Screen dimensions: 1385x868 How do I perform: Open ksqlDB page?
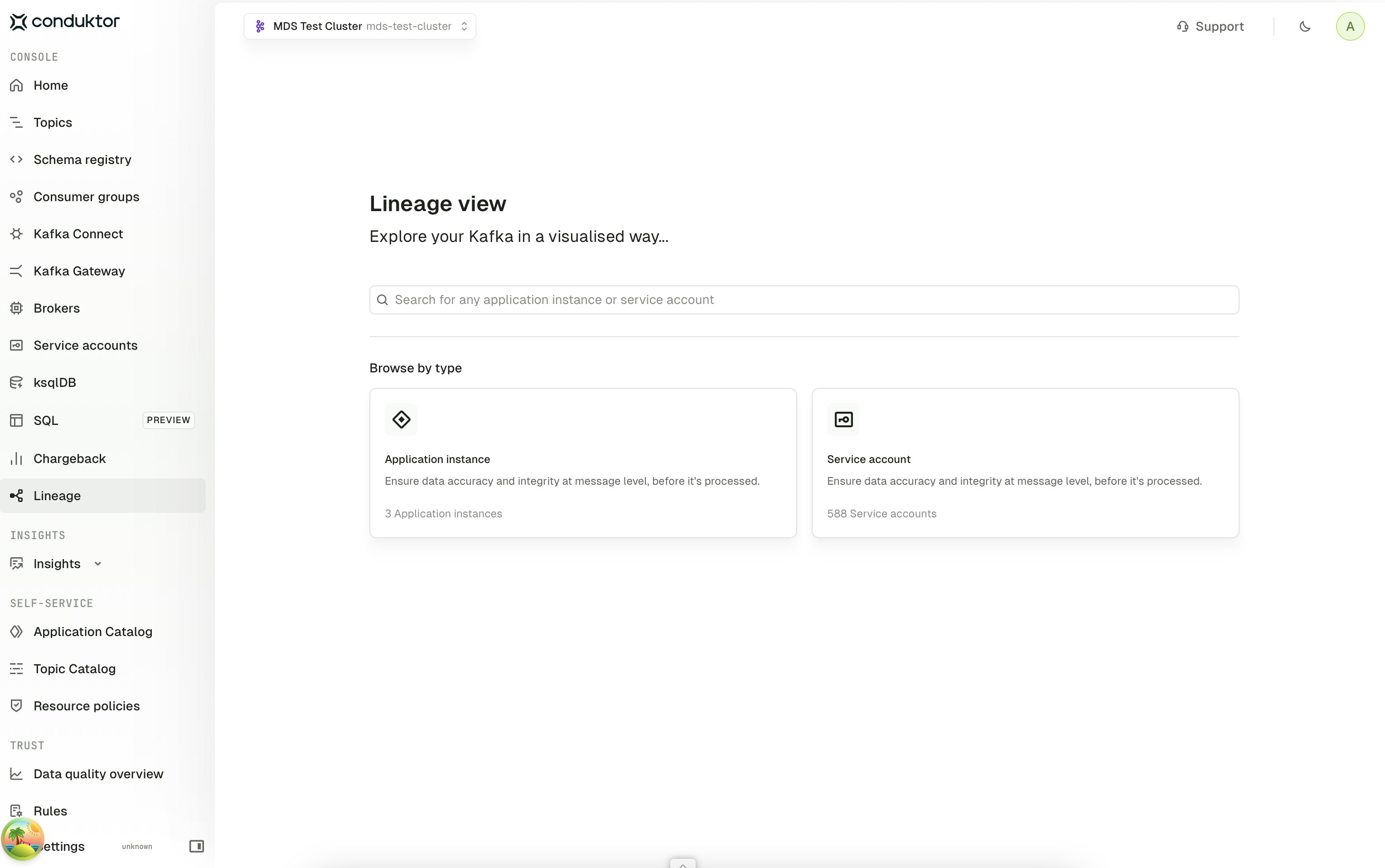tap(103, 382)
